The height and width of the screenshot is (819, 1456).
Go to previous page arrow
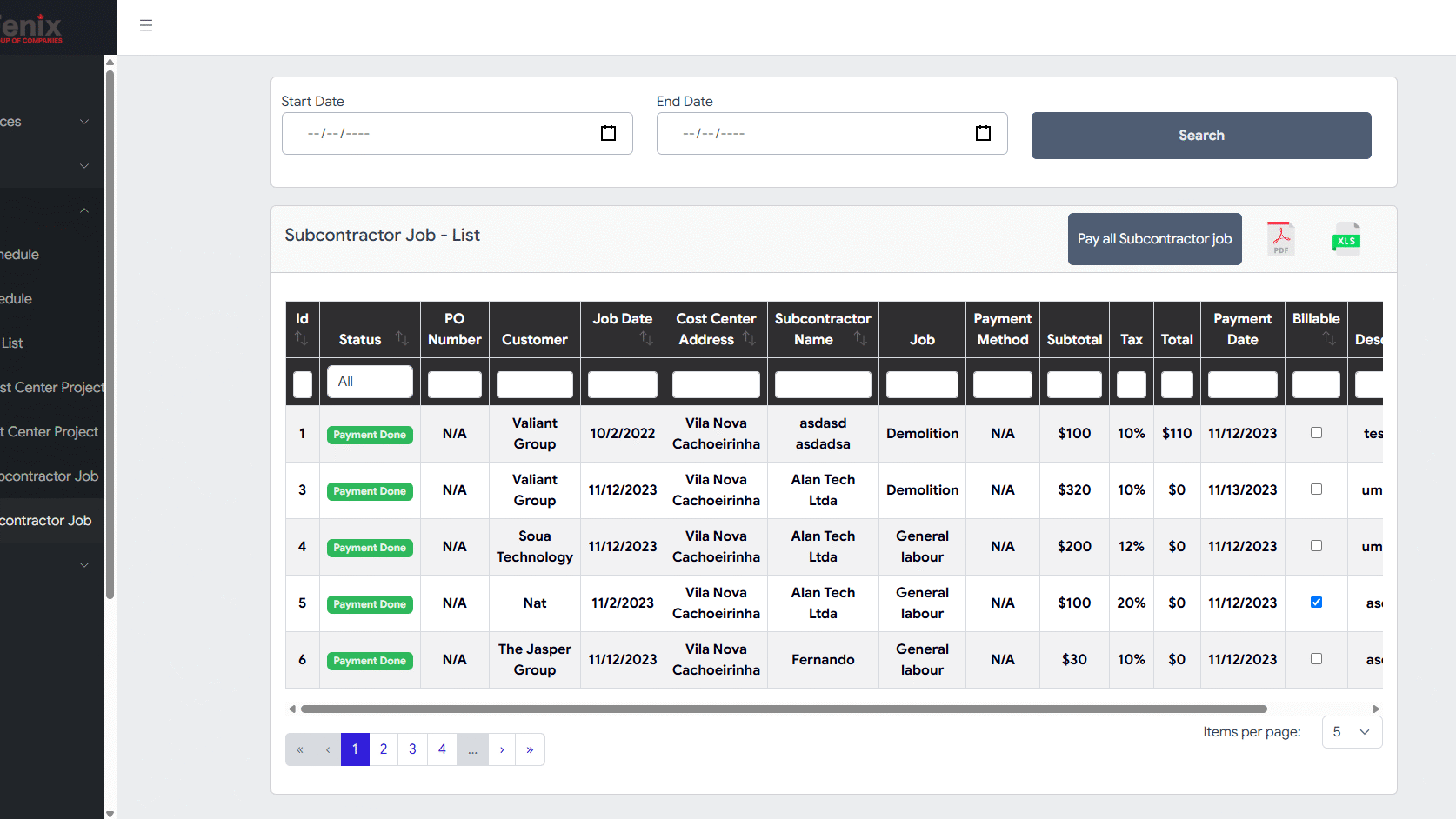(x=328, y=749)
